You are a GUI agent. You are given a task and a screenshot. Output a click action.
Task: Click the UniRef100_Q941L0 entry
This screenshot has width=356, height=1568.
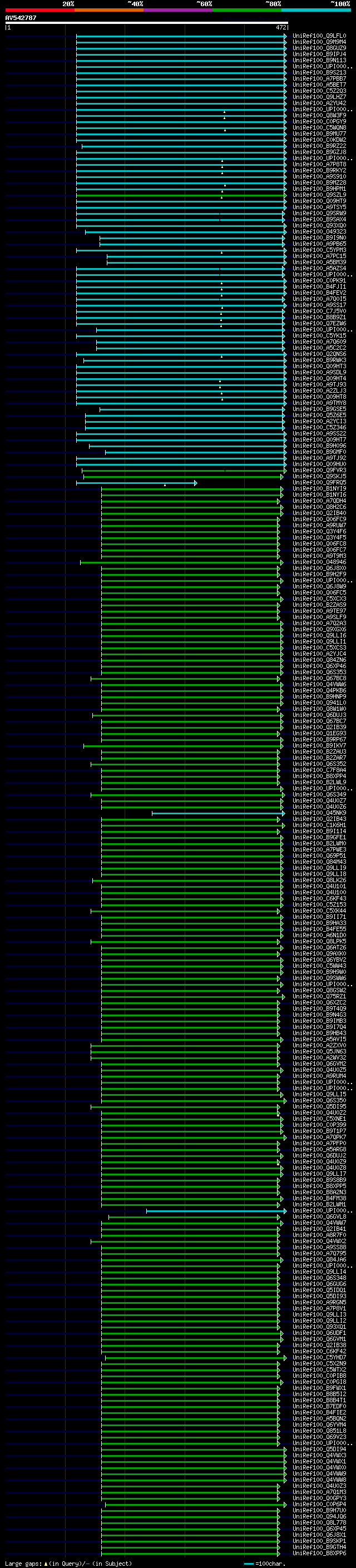(x=319, y=703)
